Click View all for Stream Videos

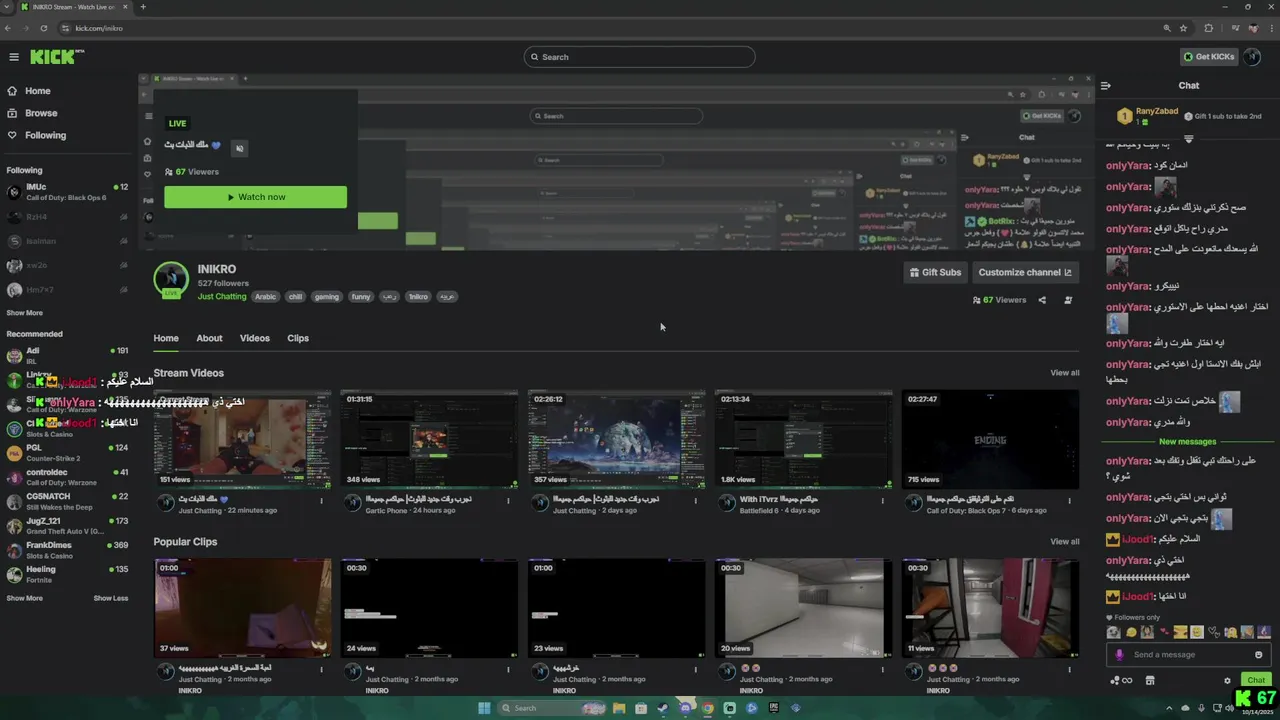coord(1065,373)
